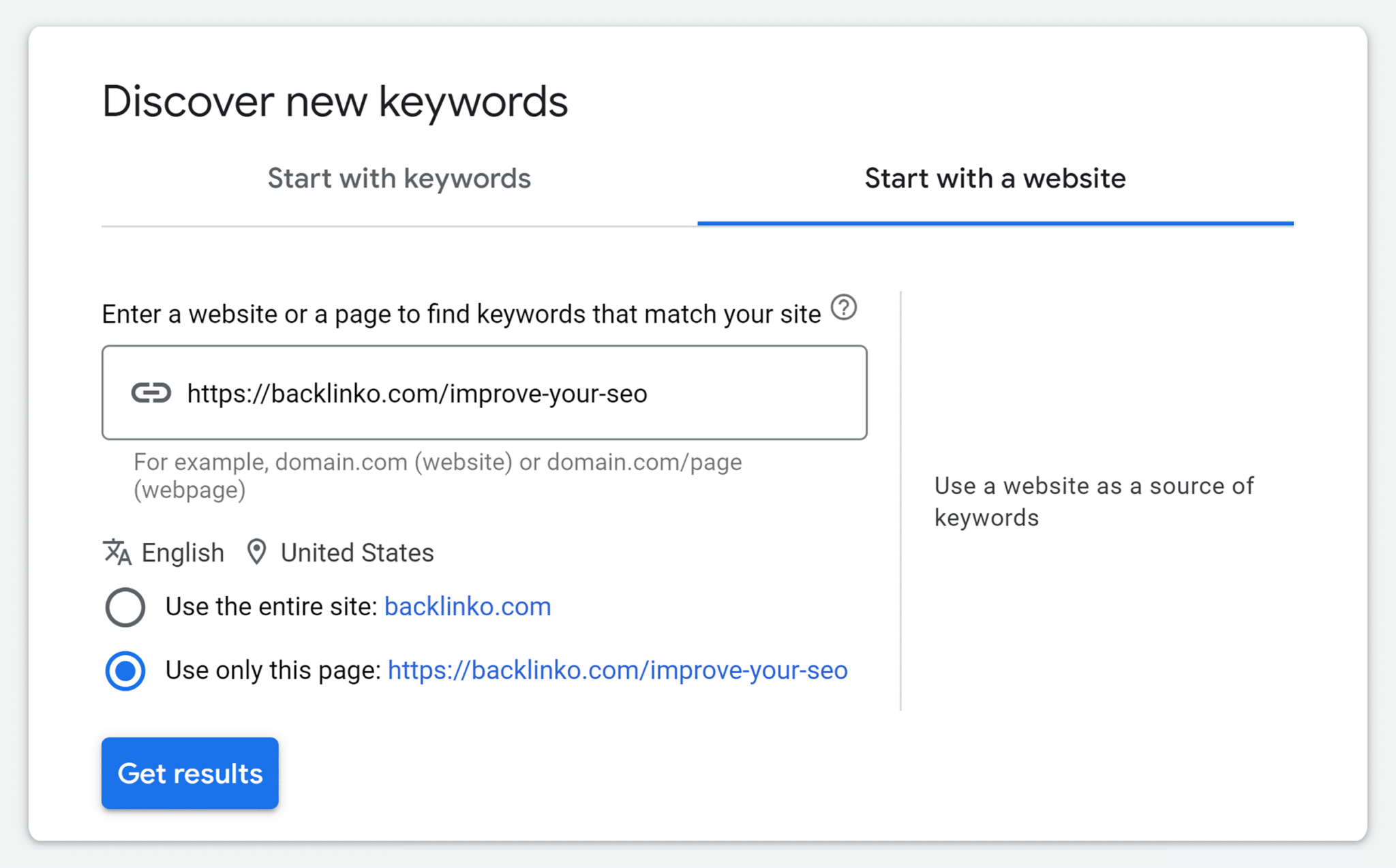Select 'Use the entire site' radio button
This screenshot has width=1396, height=868.
click(125, 606)
